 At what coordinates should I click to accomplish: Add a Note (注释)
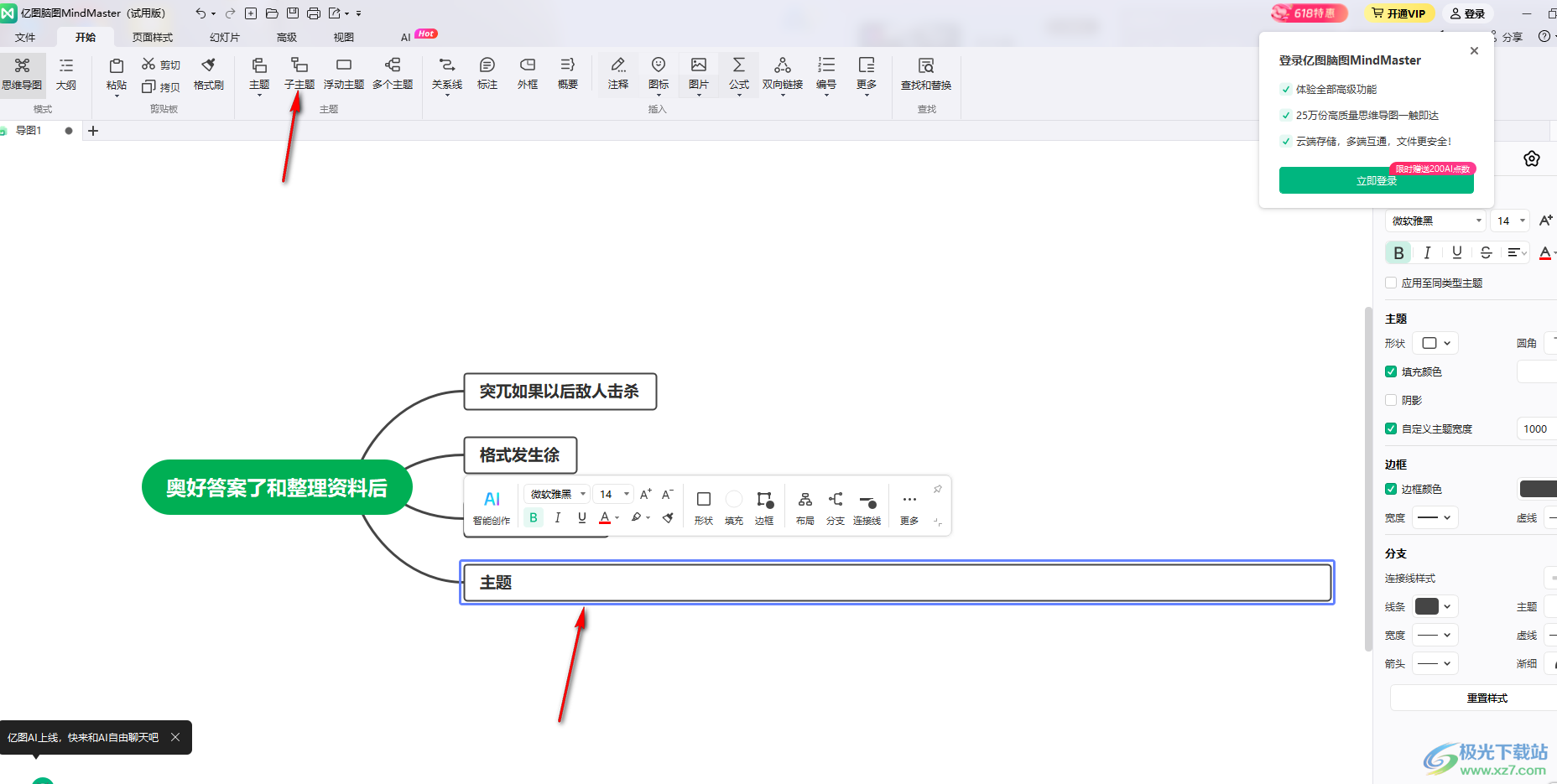pyautogui.click(x=618, y=74)
